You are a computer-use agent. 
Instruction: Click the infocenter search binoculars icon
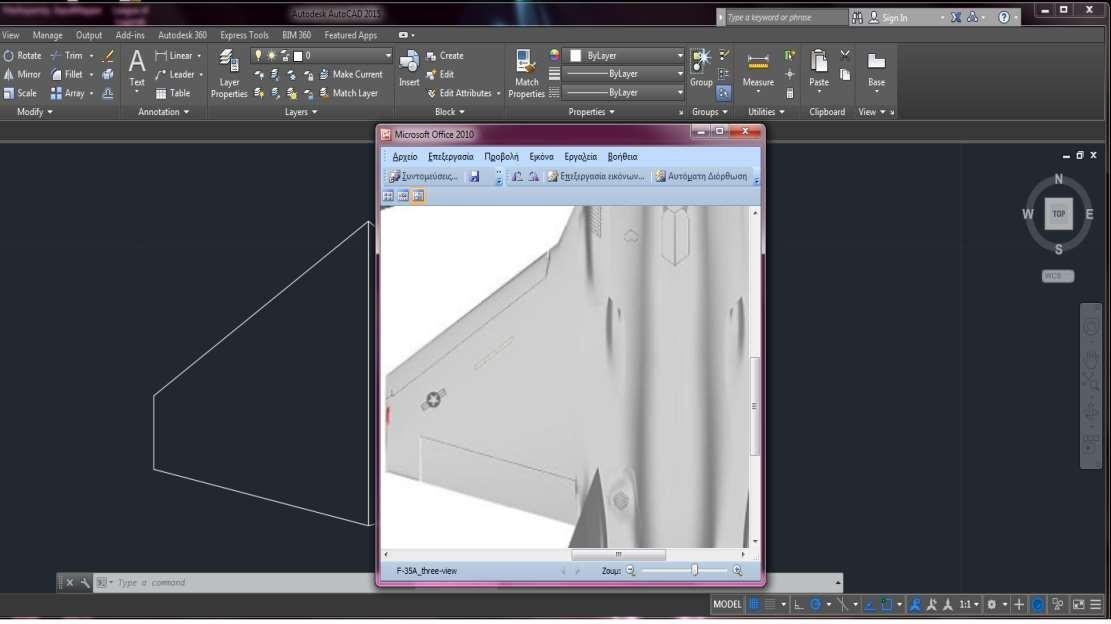(x=857, y=18)
